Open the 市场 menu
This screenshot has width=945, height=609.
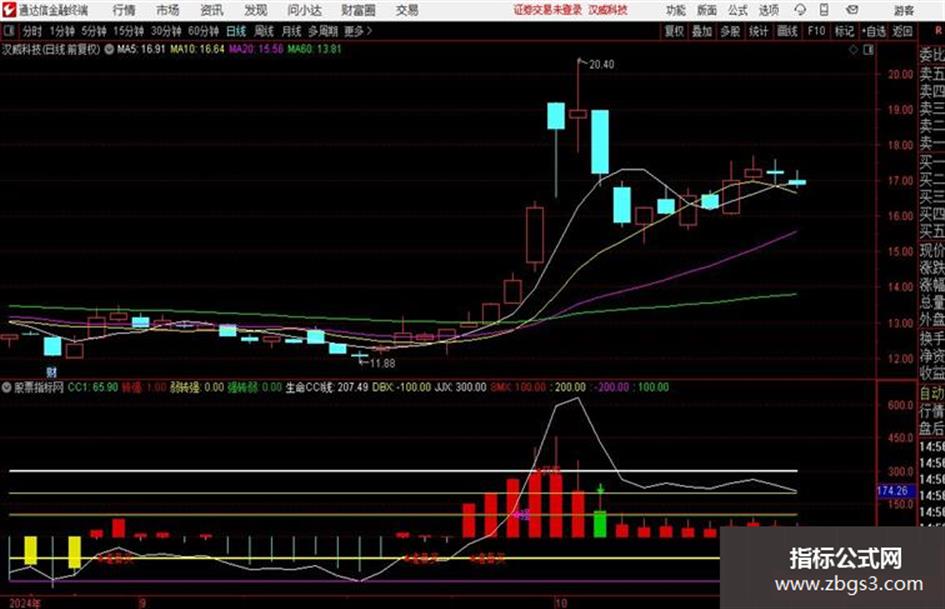point(168,10)
